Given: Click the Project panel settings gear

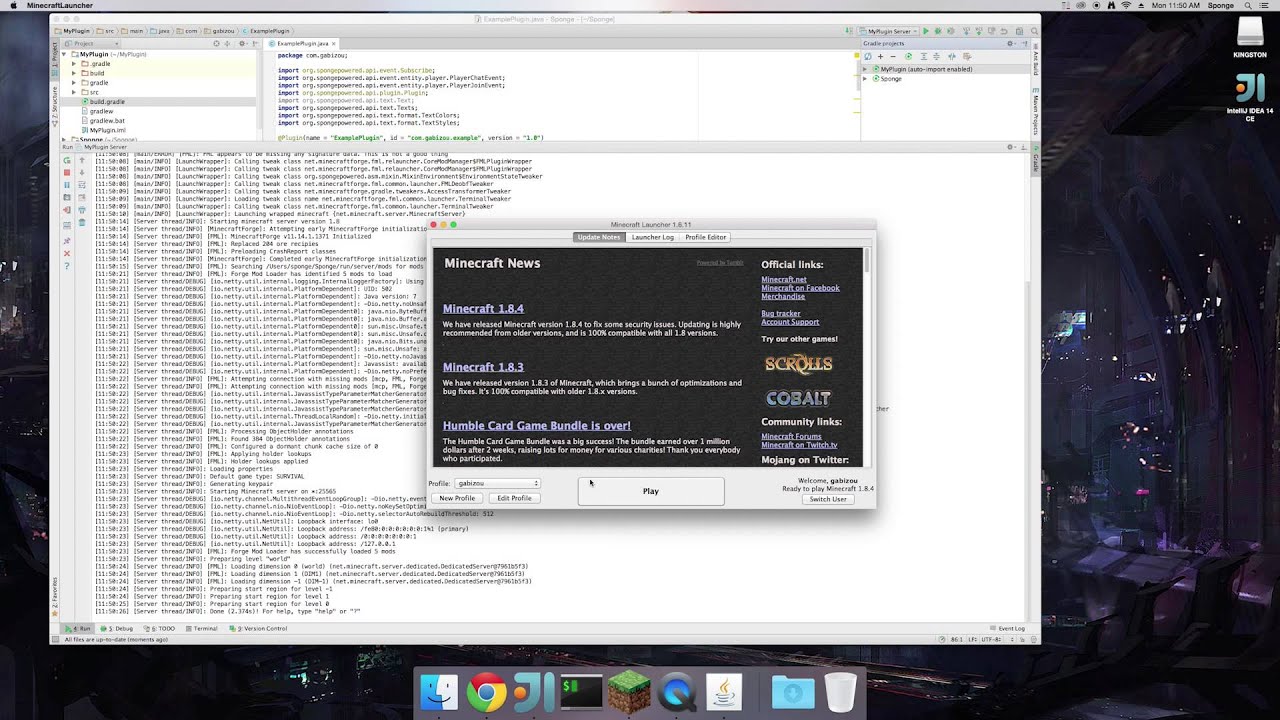Looking at the screenshot, I should click(242, 43).
